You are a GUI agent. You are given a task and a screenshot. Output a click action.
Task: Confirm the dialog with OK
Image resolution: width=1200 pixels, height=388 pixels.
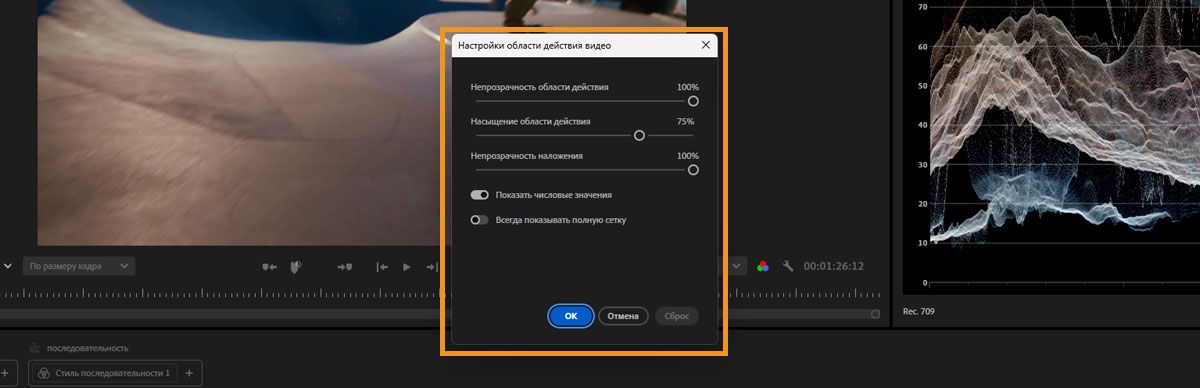click(571, 316)
